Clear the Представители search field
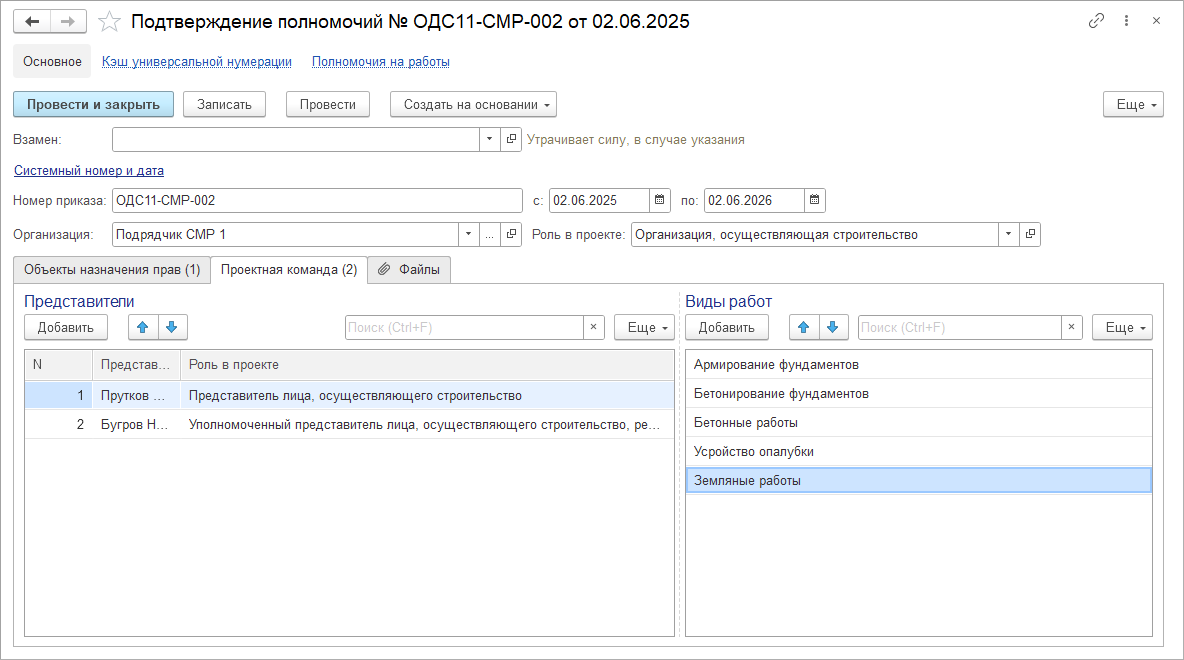Image resolution: width=1184 pixels, height=660 pixels. [593, 327]
